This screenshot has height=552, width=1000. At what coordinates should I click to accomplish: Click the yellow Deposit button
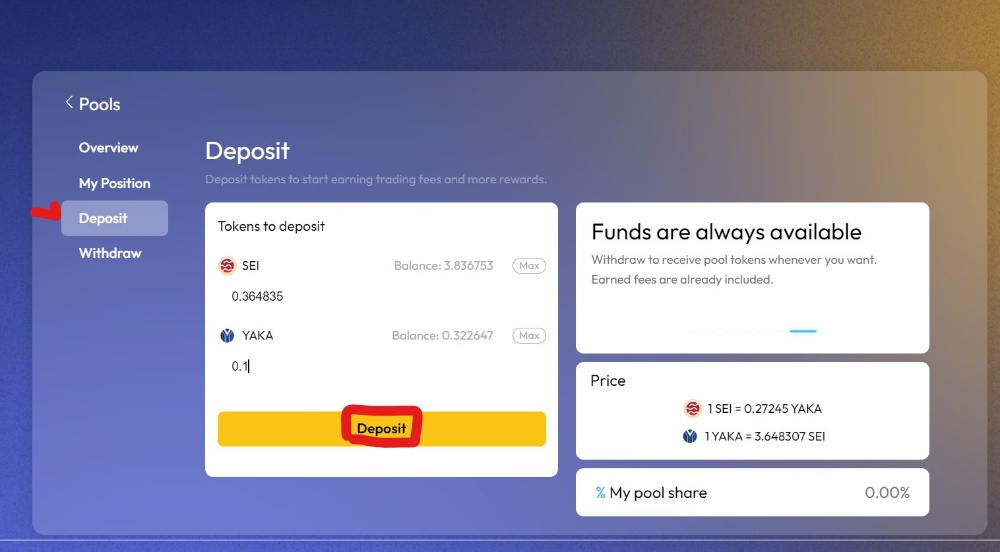(x=381, y=429)
